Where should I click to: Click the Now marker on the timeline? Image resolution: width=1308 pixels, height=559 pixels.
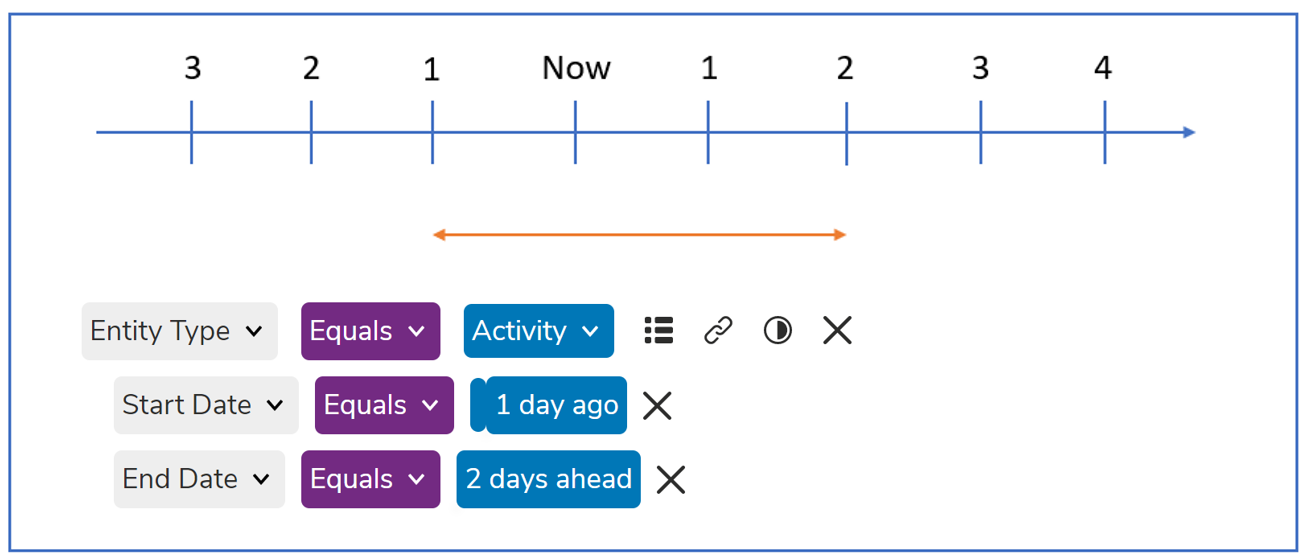[576, 68]
